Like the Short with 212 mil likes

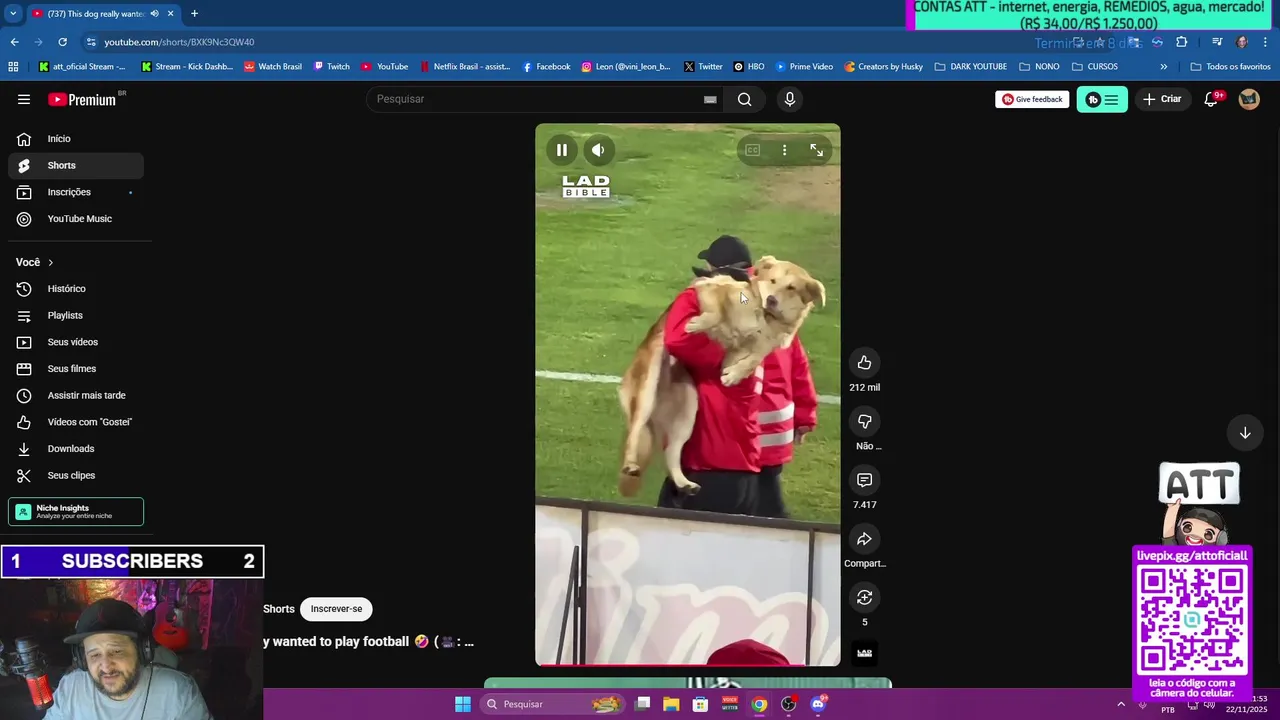pos(865,363)
